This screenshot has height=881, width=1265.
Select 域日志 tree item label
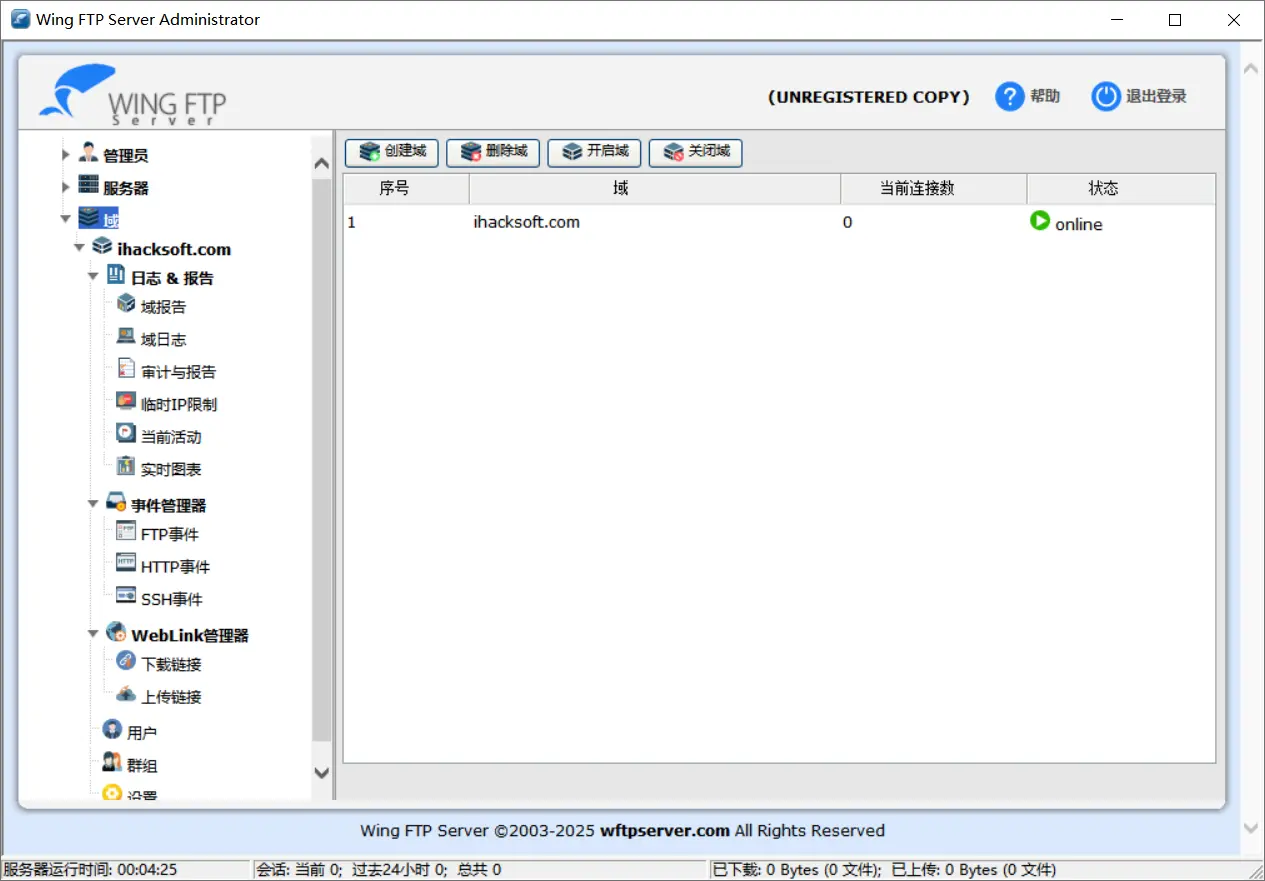pos(163,340)
